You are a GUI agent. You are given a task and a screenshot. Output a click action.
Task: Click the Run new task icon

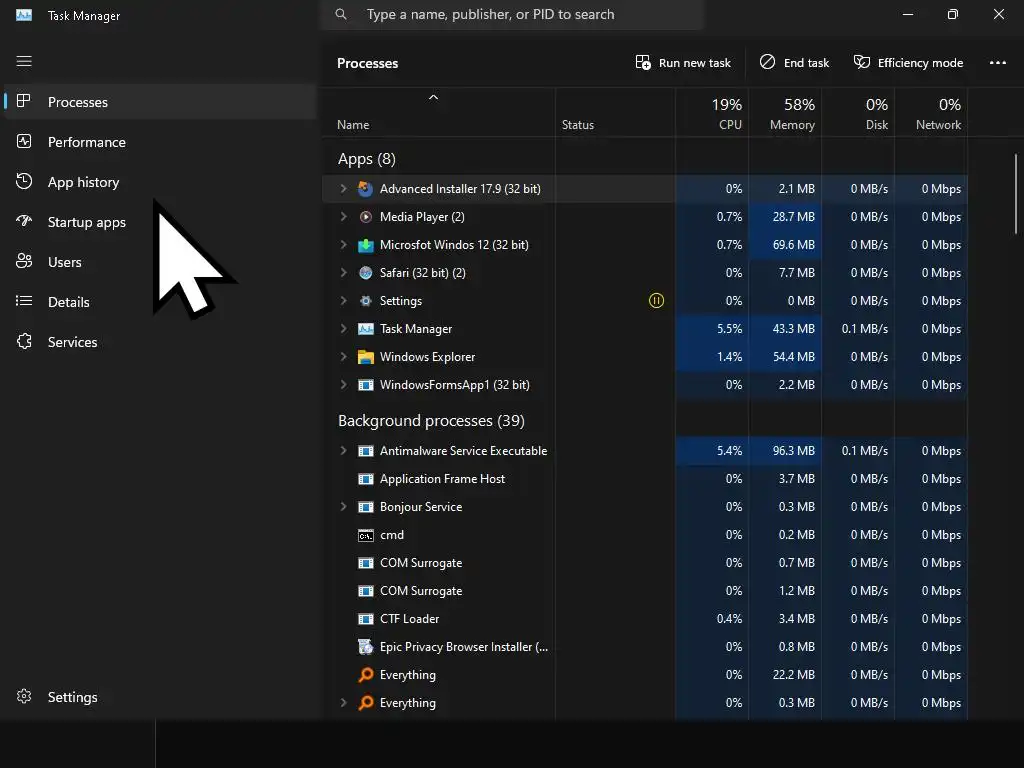(x=643, y=62)
